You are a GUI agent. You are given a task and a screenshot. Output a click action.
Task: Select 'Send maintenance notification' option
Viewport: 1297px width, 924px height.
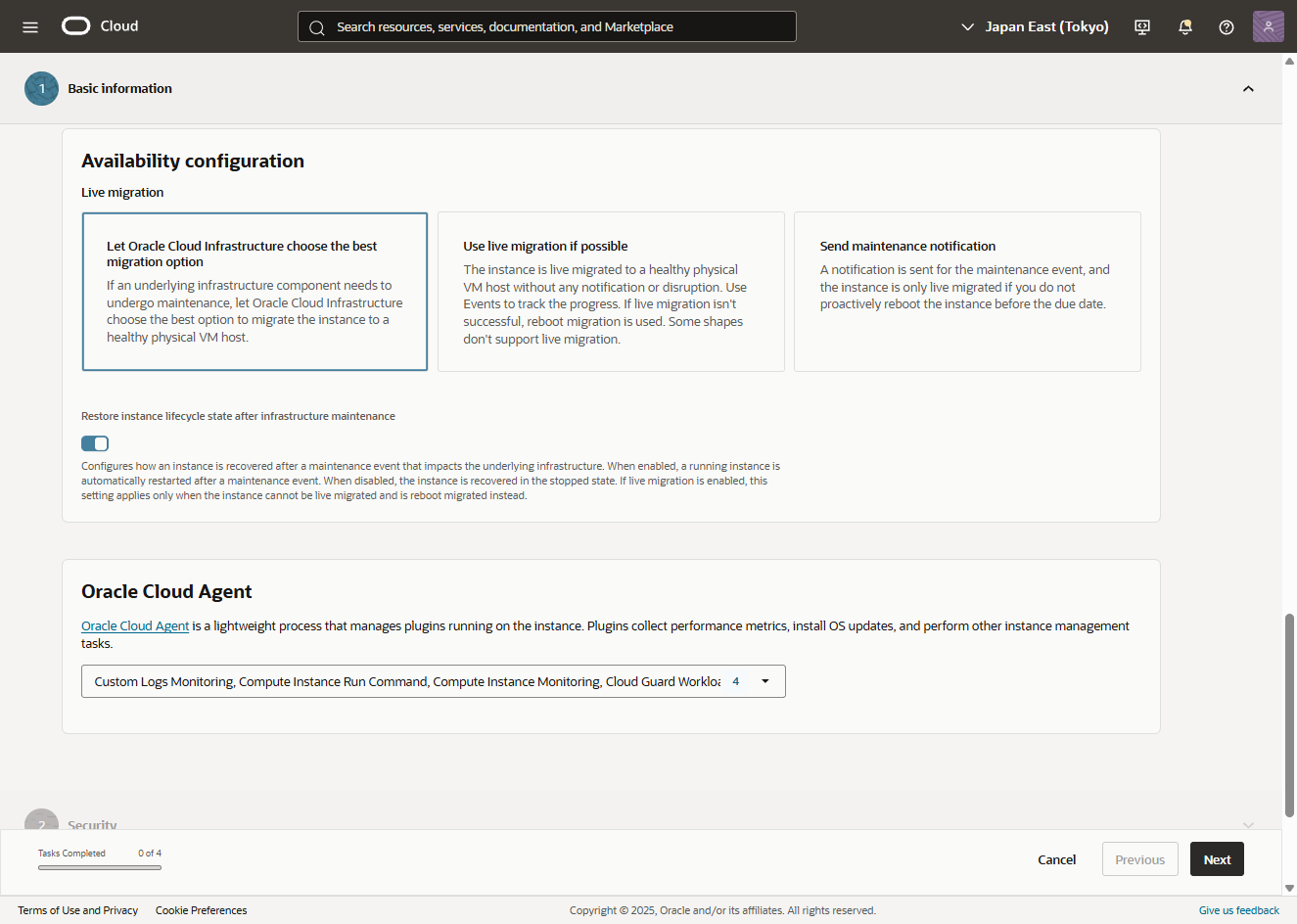click(x=967, y=292)
